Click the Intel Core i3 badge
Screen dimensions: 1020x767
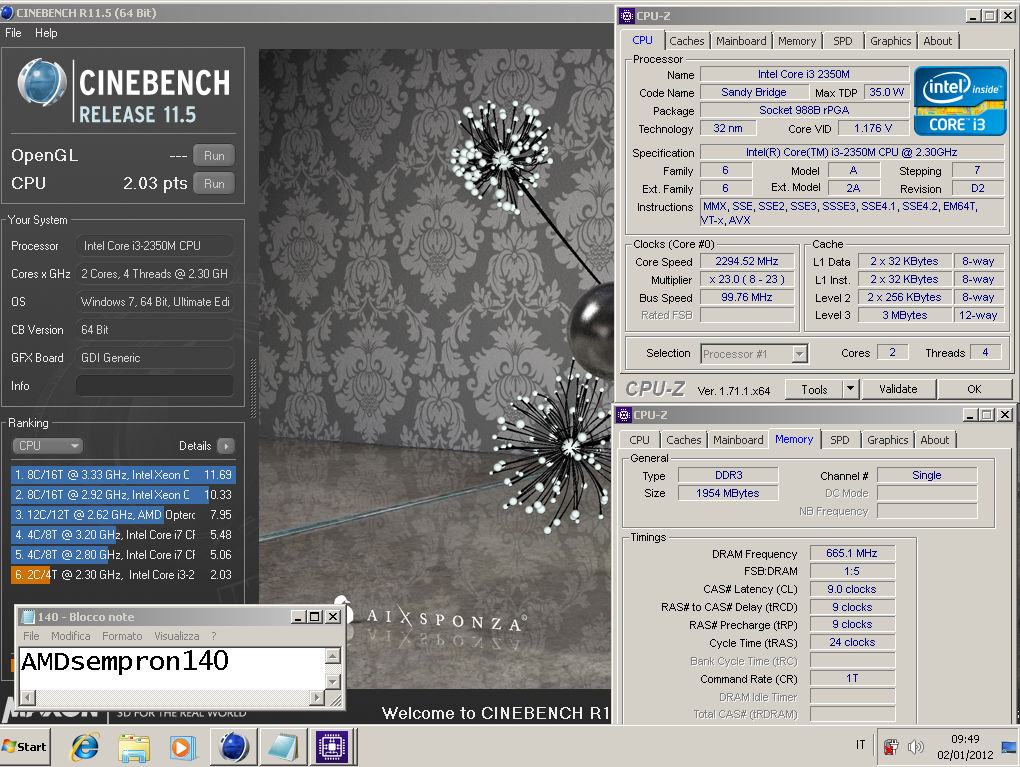click(x=960, y=101)
